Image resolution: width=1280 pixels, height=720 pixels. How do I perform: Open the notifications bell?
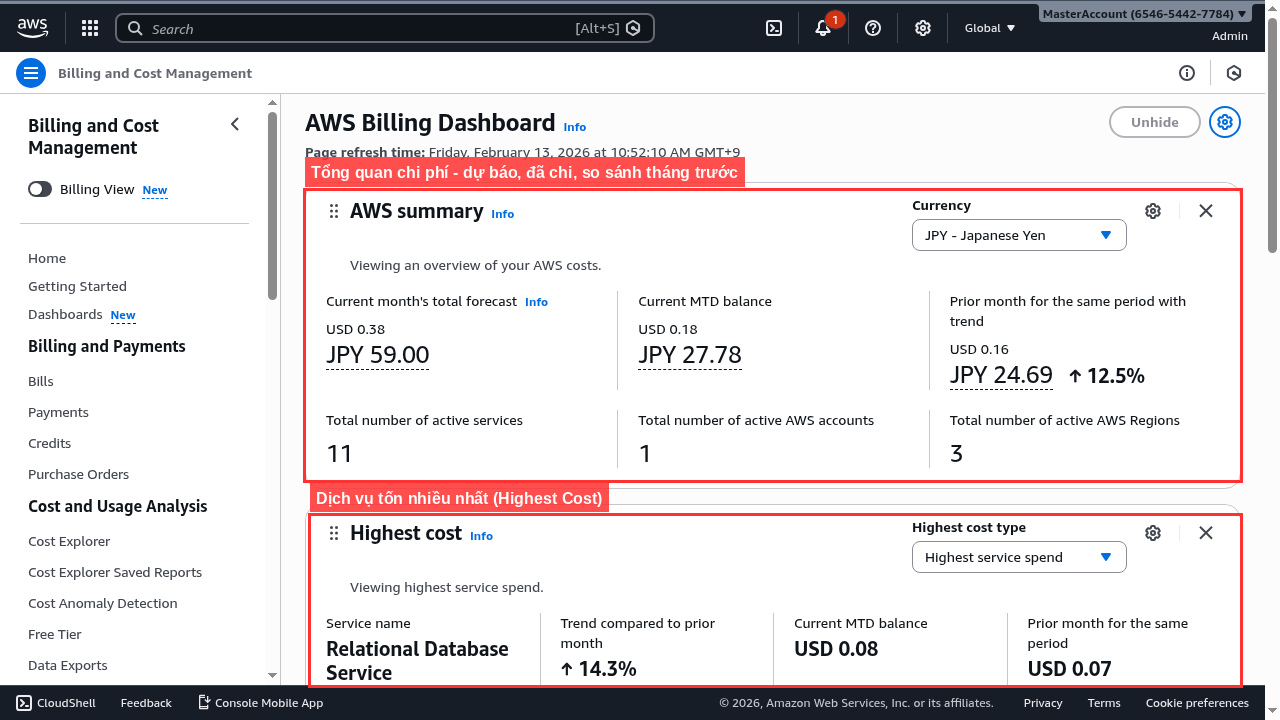[822, 28]
